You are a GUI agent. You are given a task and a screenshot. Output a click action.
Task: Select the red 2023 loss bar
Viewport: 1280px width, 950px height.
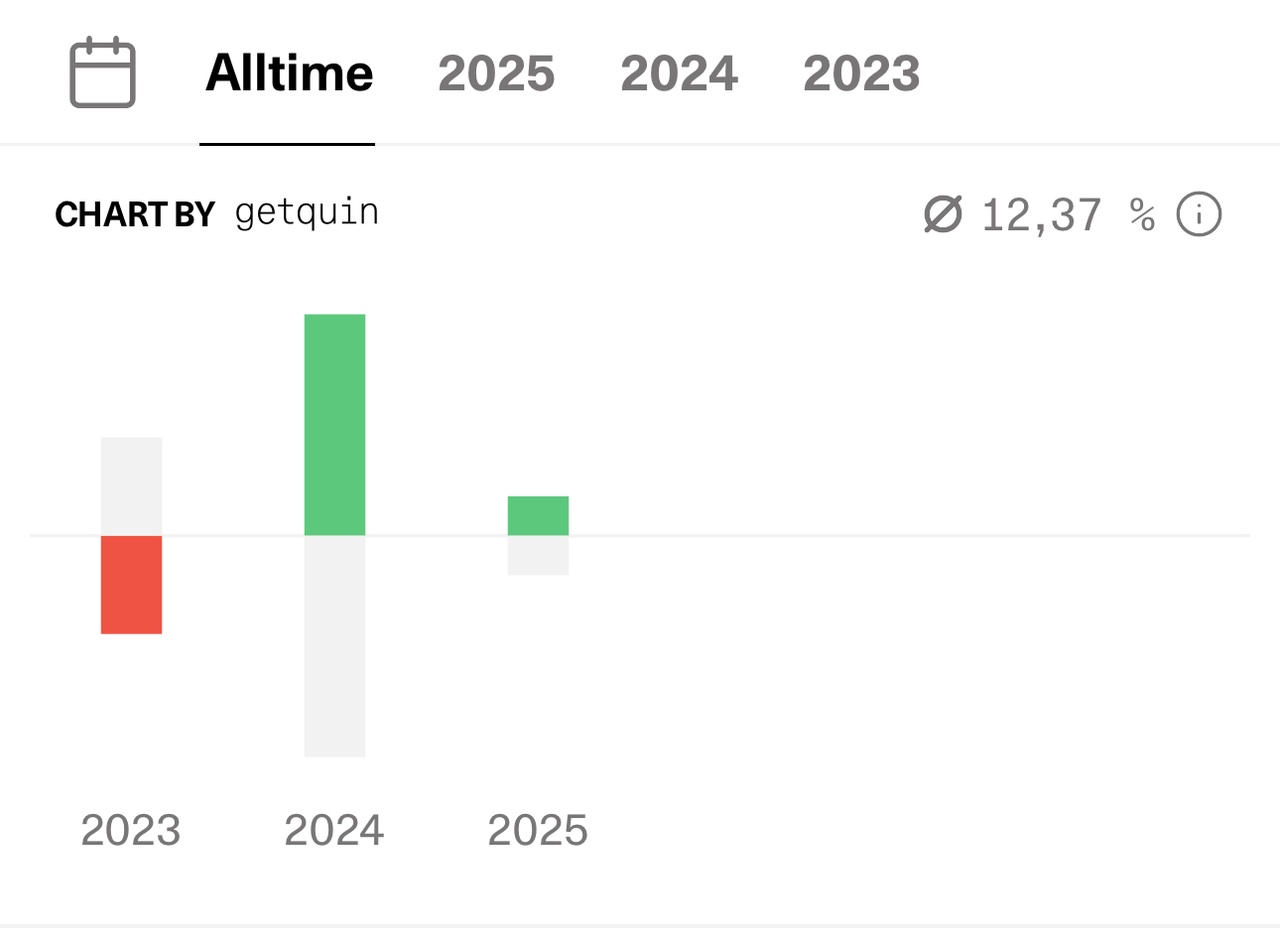(x=131, y=585)
